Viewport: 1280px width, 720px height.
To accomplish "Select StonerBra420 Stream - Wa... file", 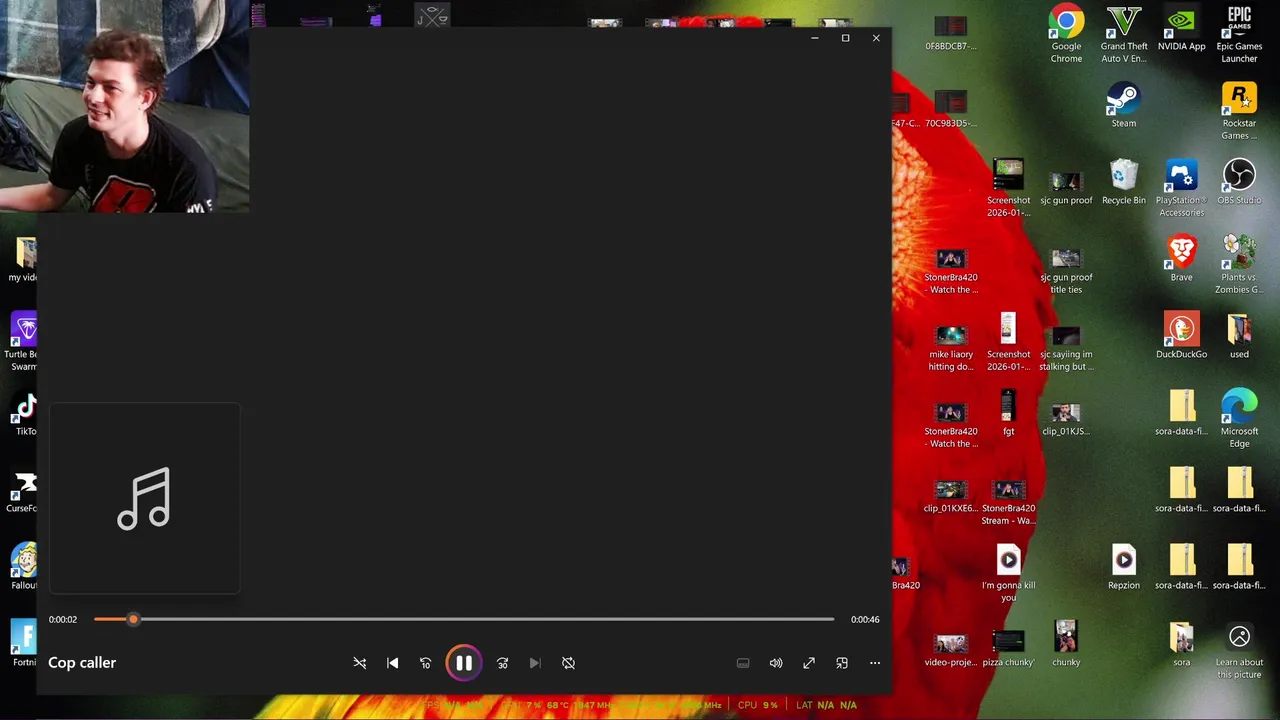I will 1008,503.
